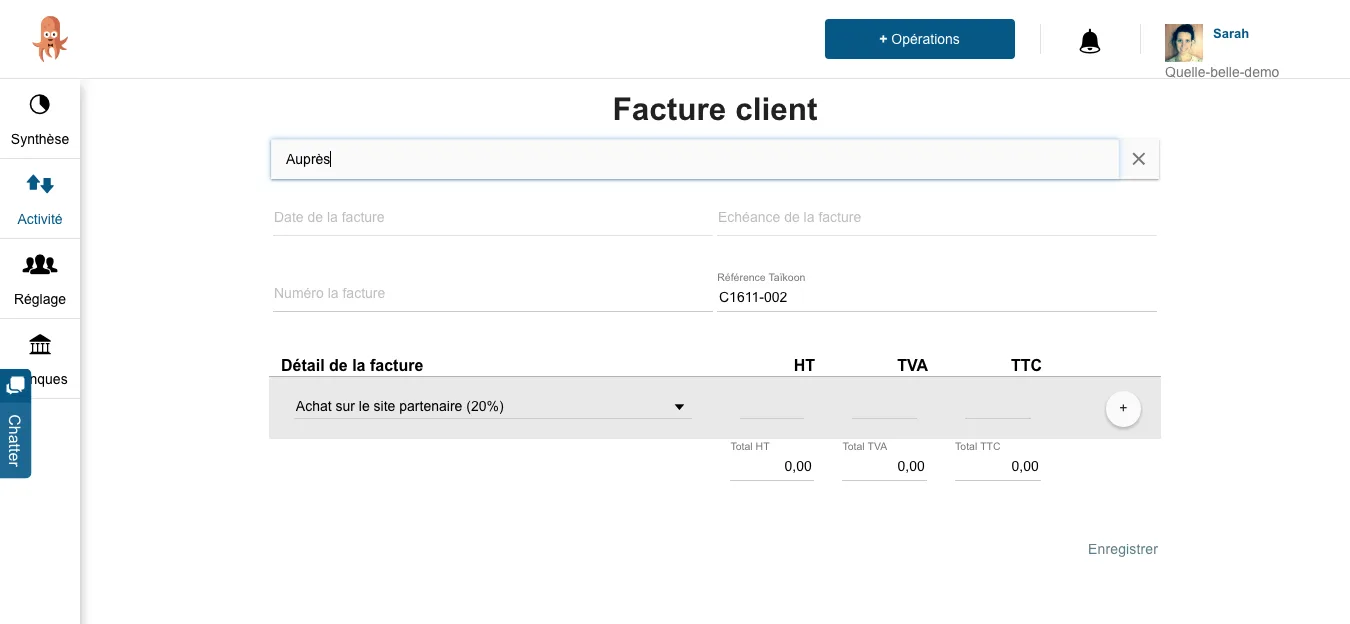The image size is (1350, 624).
Task: Open the Réglage people icon
Action: click(40, 265)
